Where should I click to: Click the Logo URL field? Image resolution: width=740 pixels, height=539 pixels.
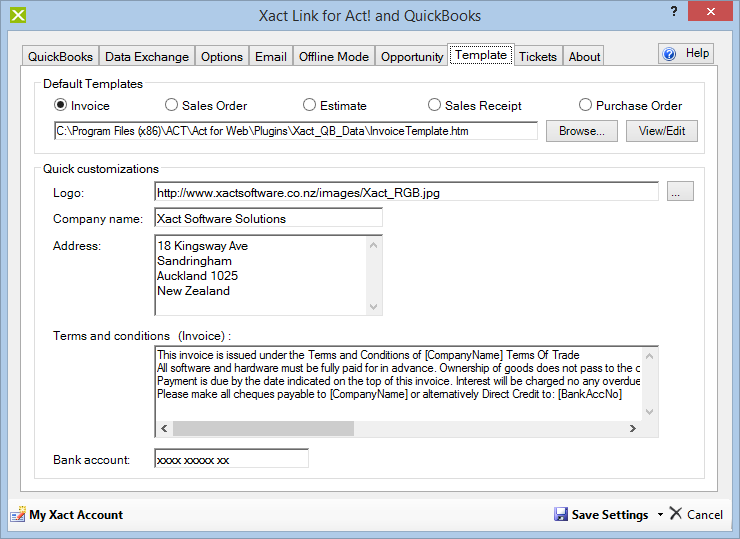pos(406,192)
